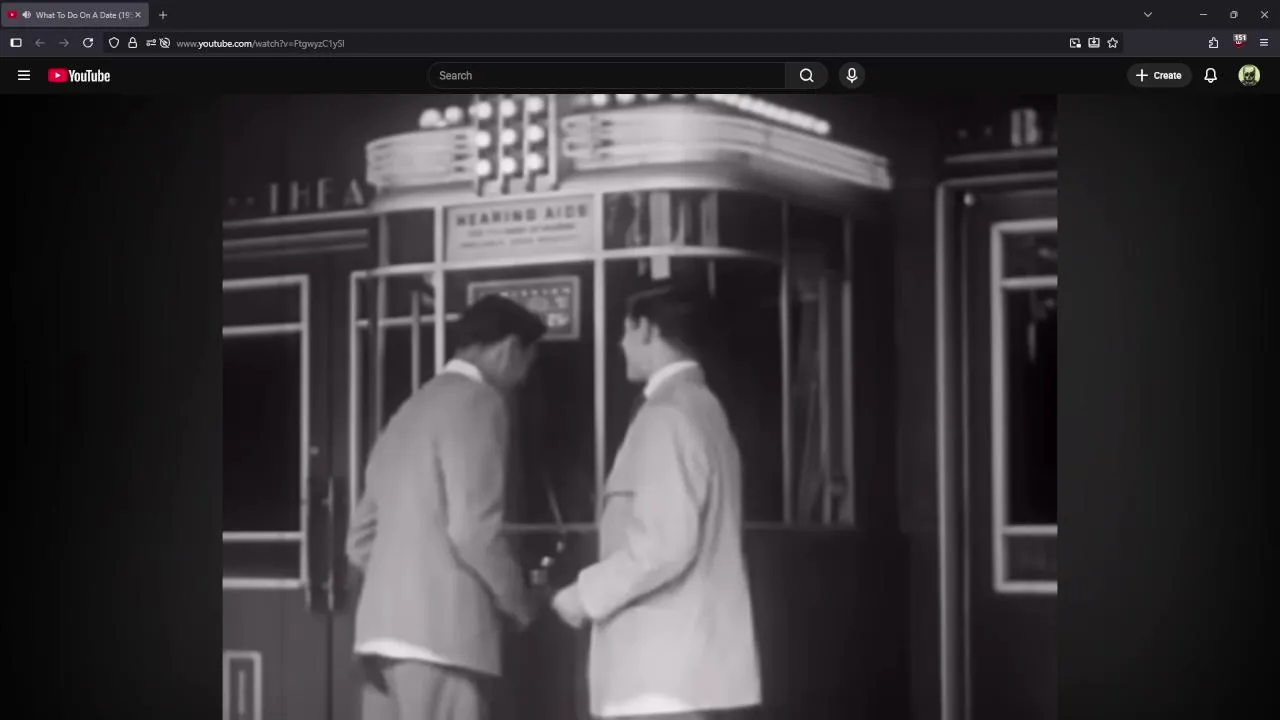Open the account avatar menu
This screenshot has height=720, width=1280.
pyautogui.click(x=1249, y=75)
